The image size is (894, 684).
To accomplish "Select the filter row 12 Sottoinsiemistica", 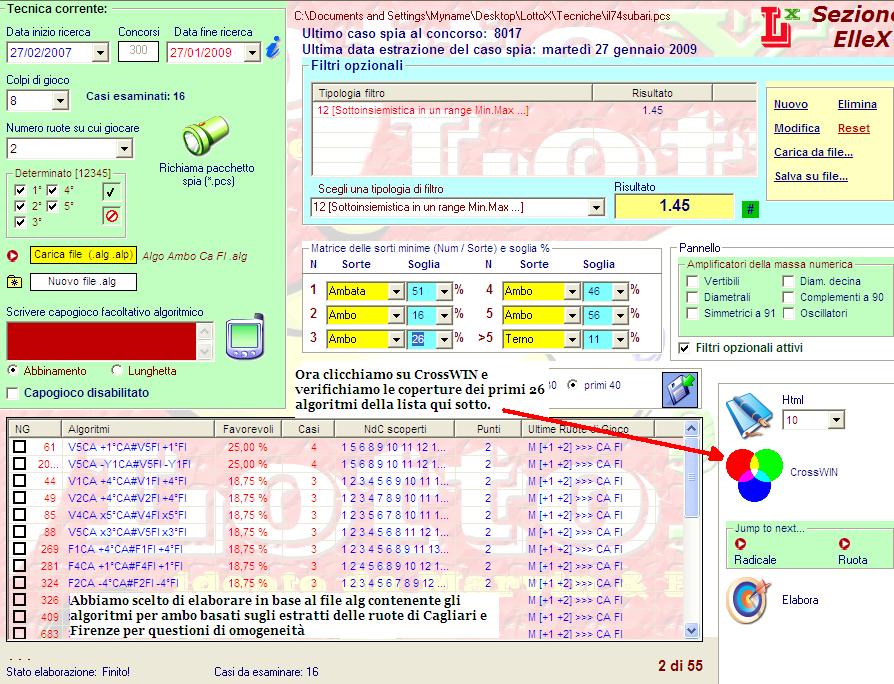I will [x=535, y=110].
